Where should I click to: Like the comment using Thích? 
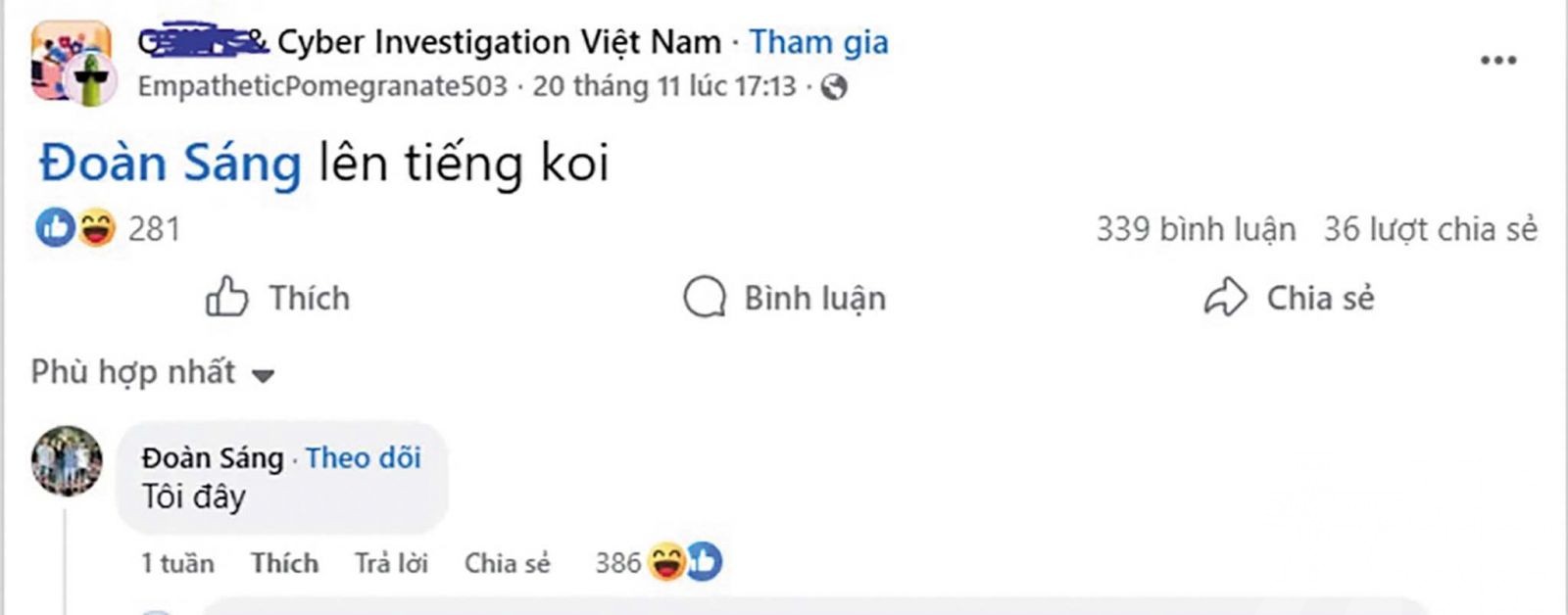pos(284,563)
